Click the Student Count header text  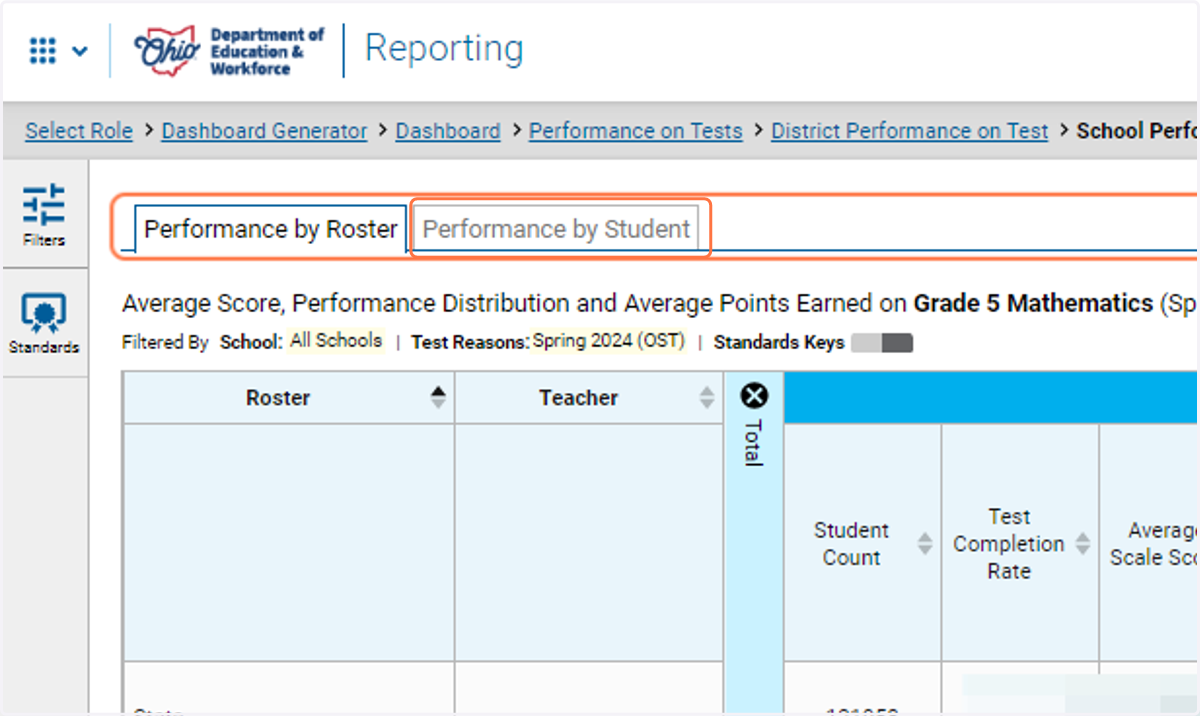(851, 544)
